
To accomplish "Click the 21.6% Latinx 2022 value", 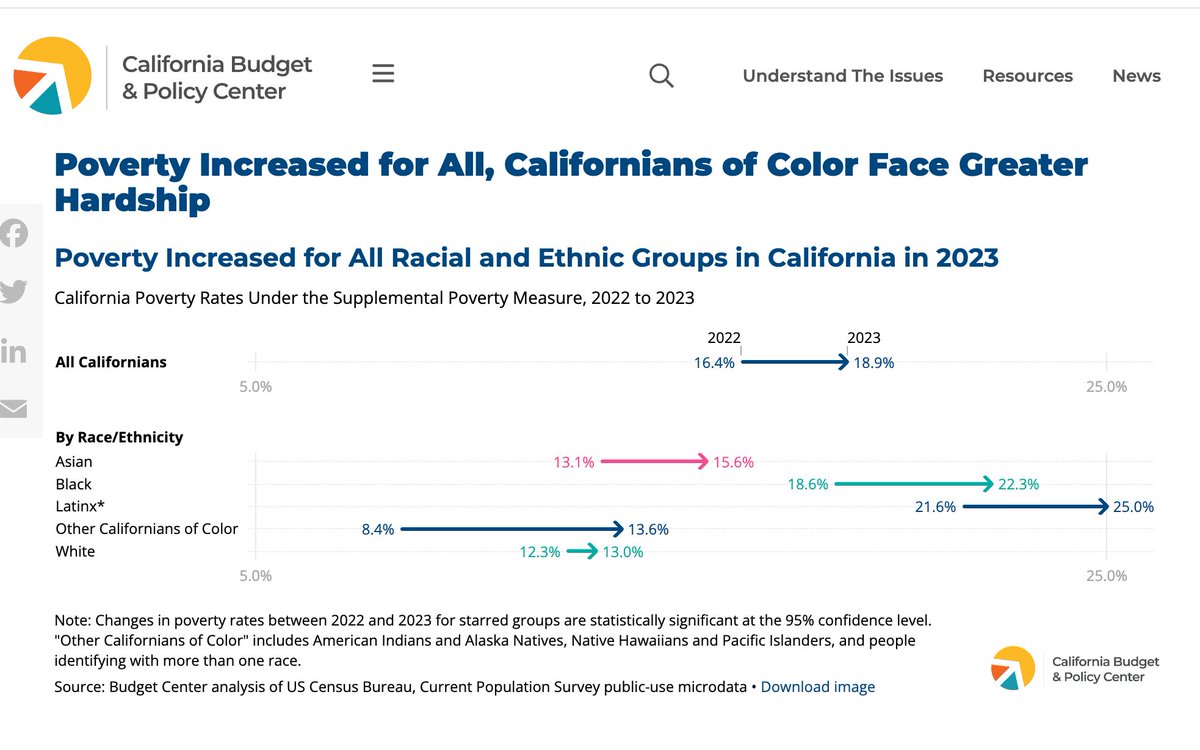I will click(936, 507).
